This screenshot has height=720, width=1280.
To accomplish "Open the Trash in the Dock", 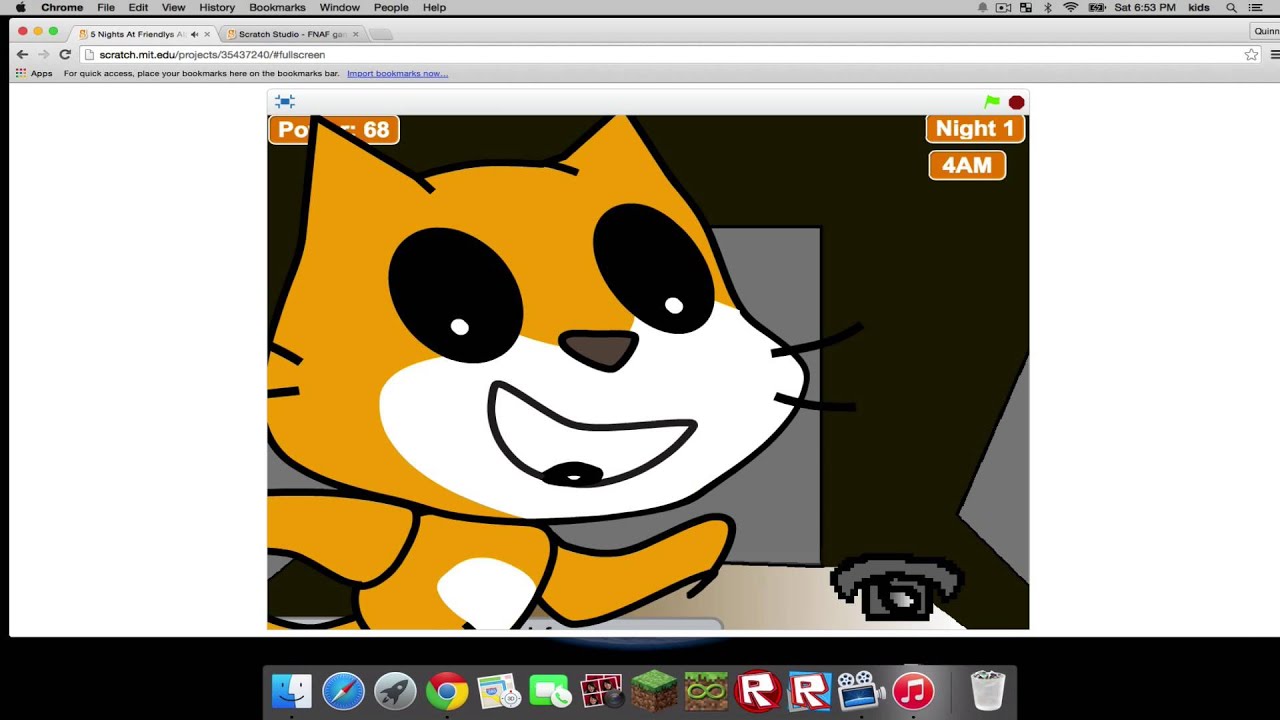I will [988, 691].
